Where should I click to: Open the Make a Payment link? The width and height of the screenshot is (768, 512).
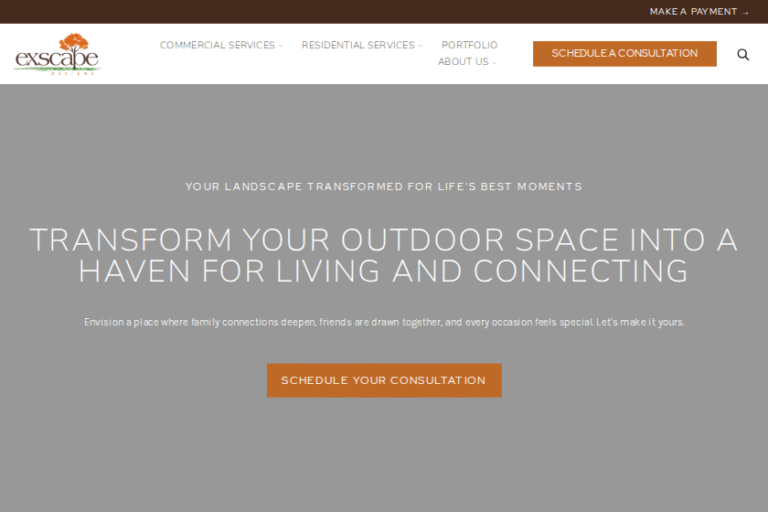pos(694,12)
